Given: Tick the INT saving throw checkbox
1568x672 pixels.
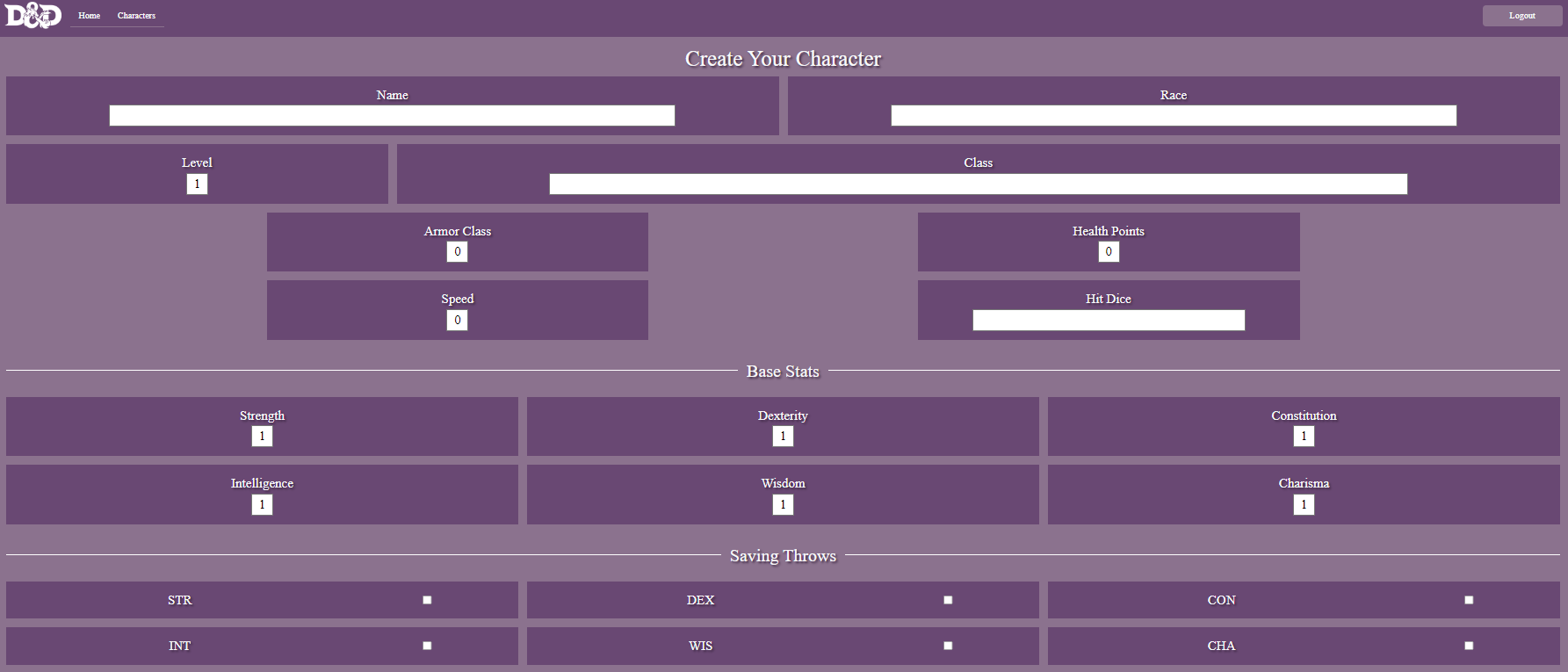Looking at the screenshot, I should point(427,646).
